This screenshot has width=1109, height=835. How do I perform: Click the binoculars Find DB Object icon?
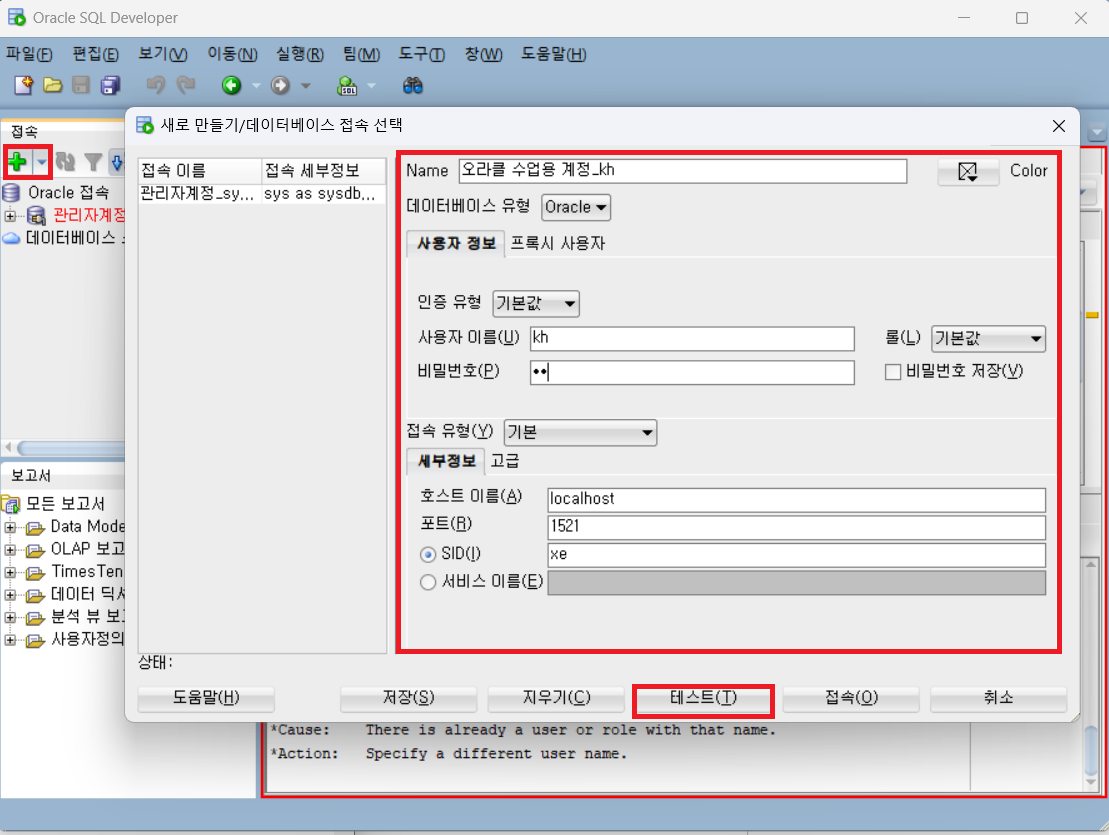pyautogui.click(x=413, y=86)
